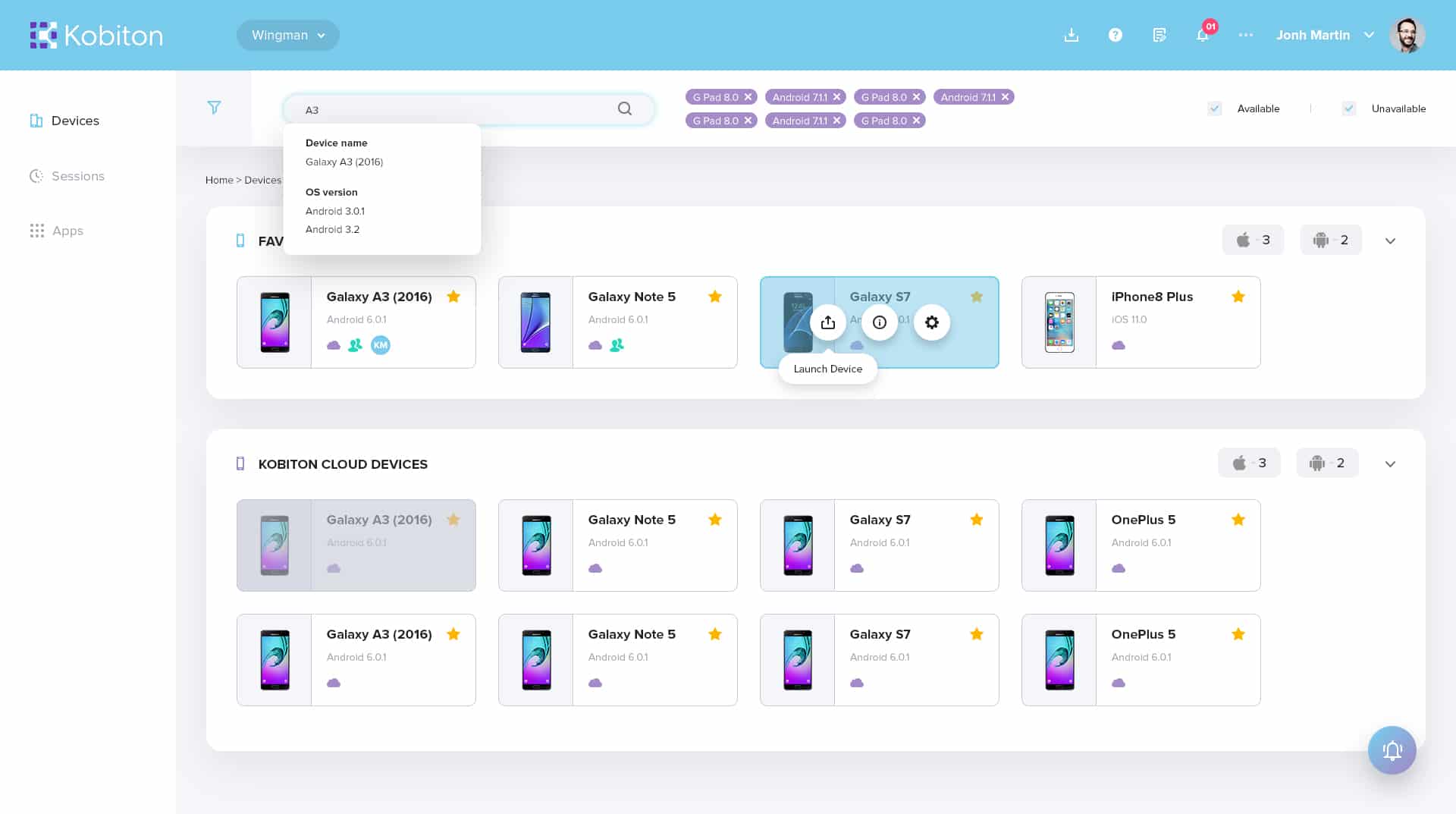Open settings gear on Galaxy S7
Viewport: 1456px width, 814px height.
932,322
